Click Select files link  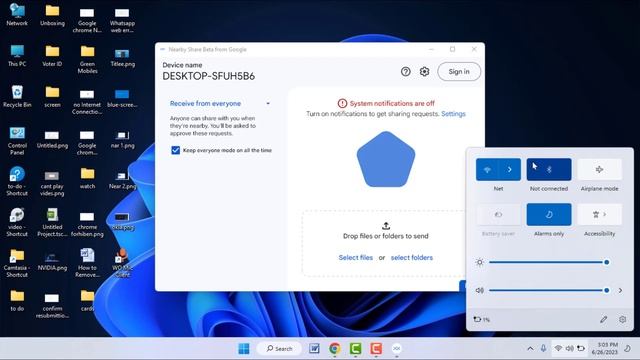pos(356,258)
